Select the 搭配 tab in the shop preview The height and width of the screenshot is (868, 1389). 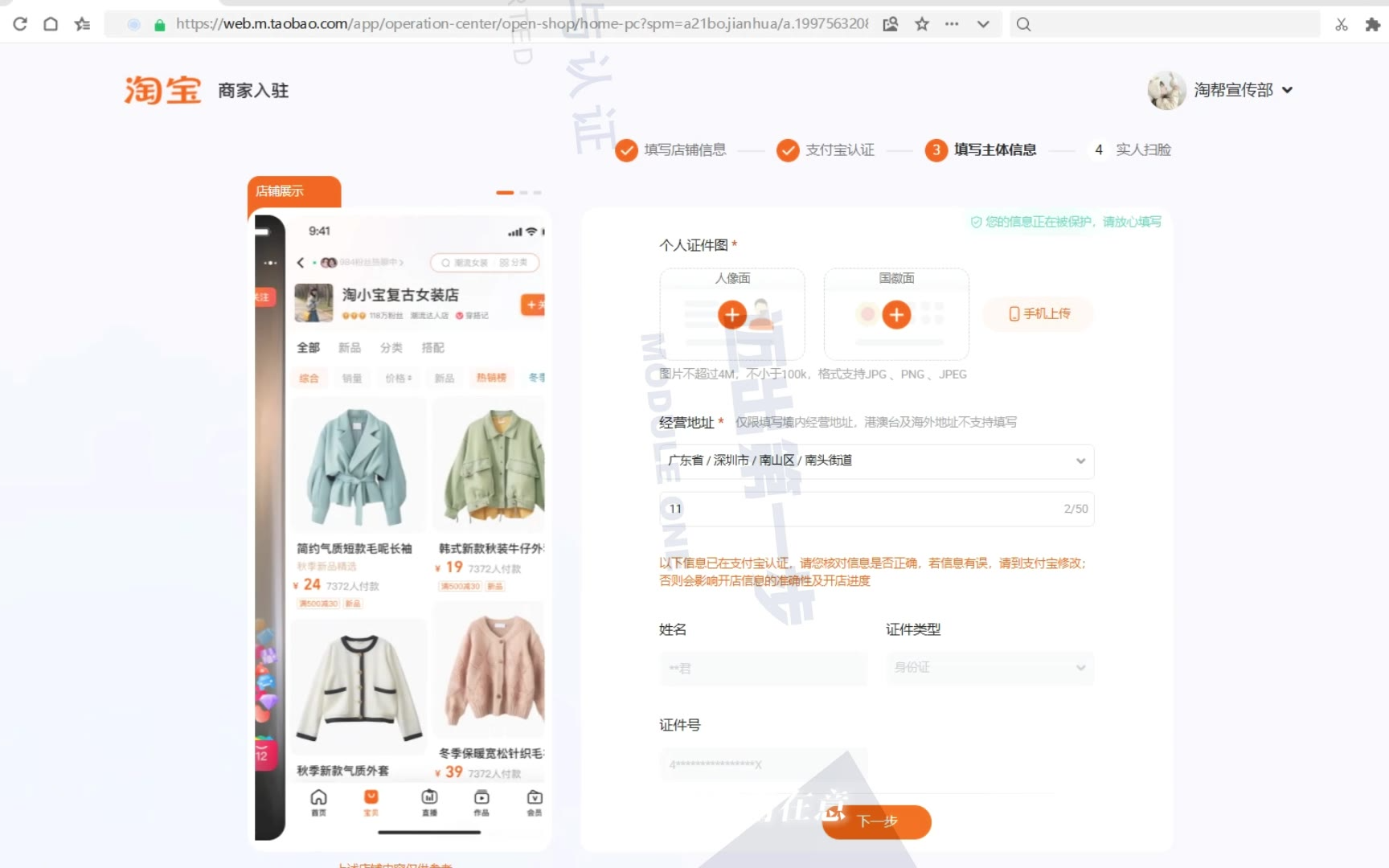pos(433,348)
